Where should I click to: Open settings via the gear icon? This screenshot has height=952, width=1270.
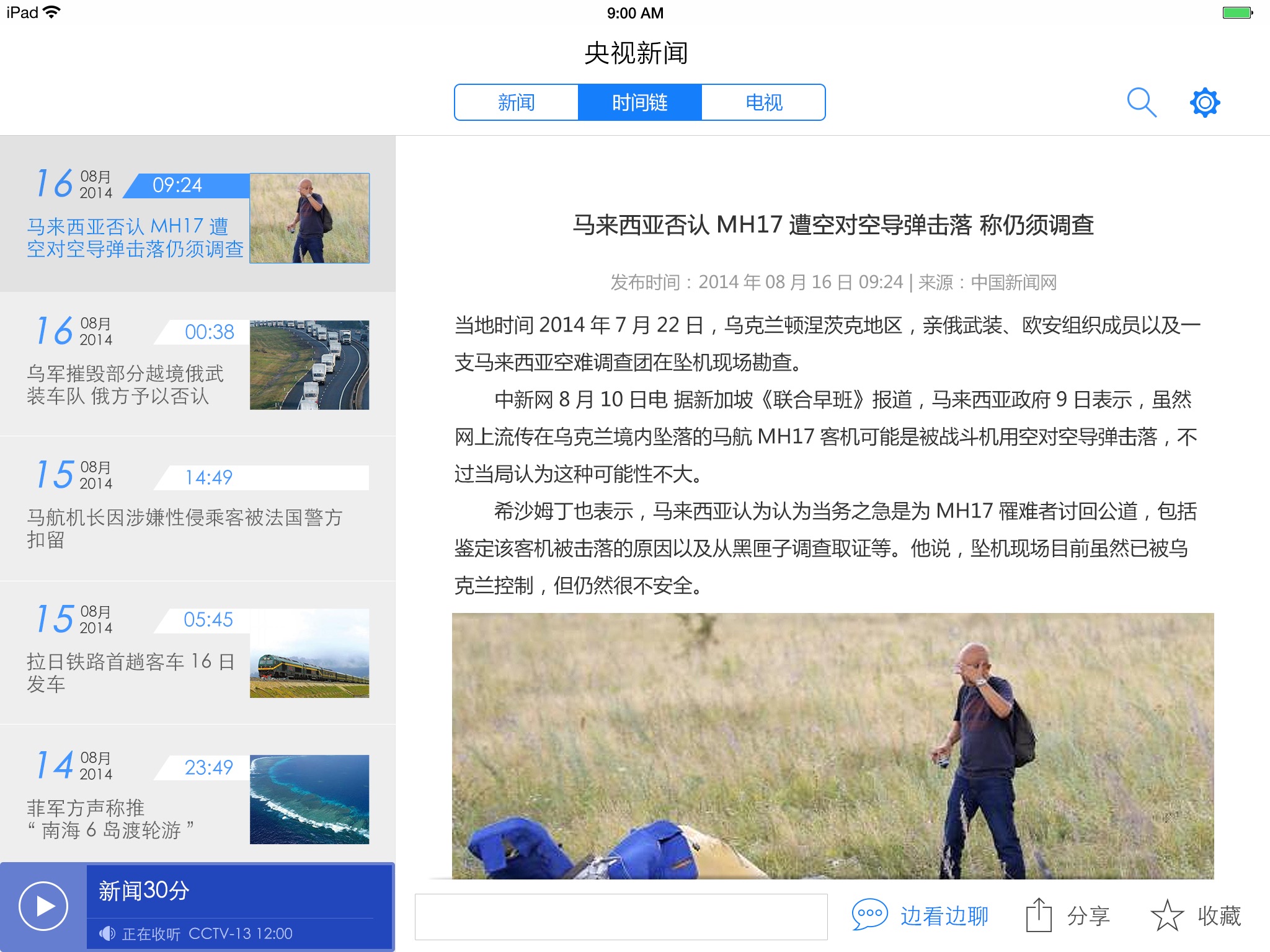(x=1204, y=102)
